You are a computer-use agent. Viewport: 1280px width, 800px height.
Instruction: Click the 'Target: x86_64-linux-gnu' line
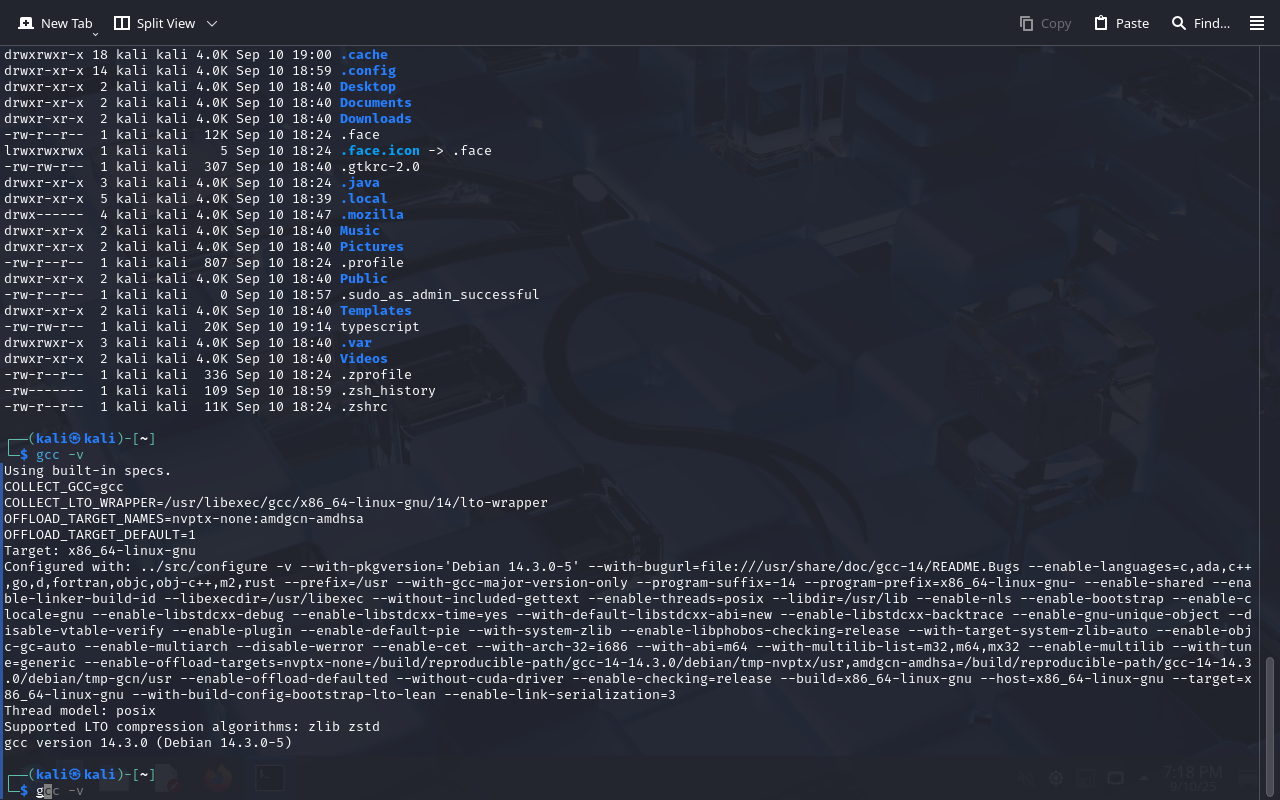pos(100,551)
